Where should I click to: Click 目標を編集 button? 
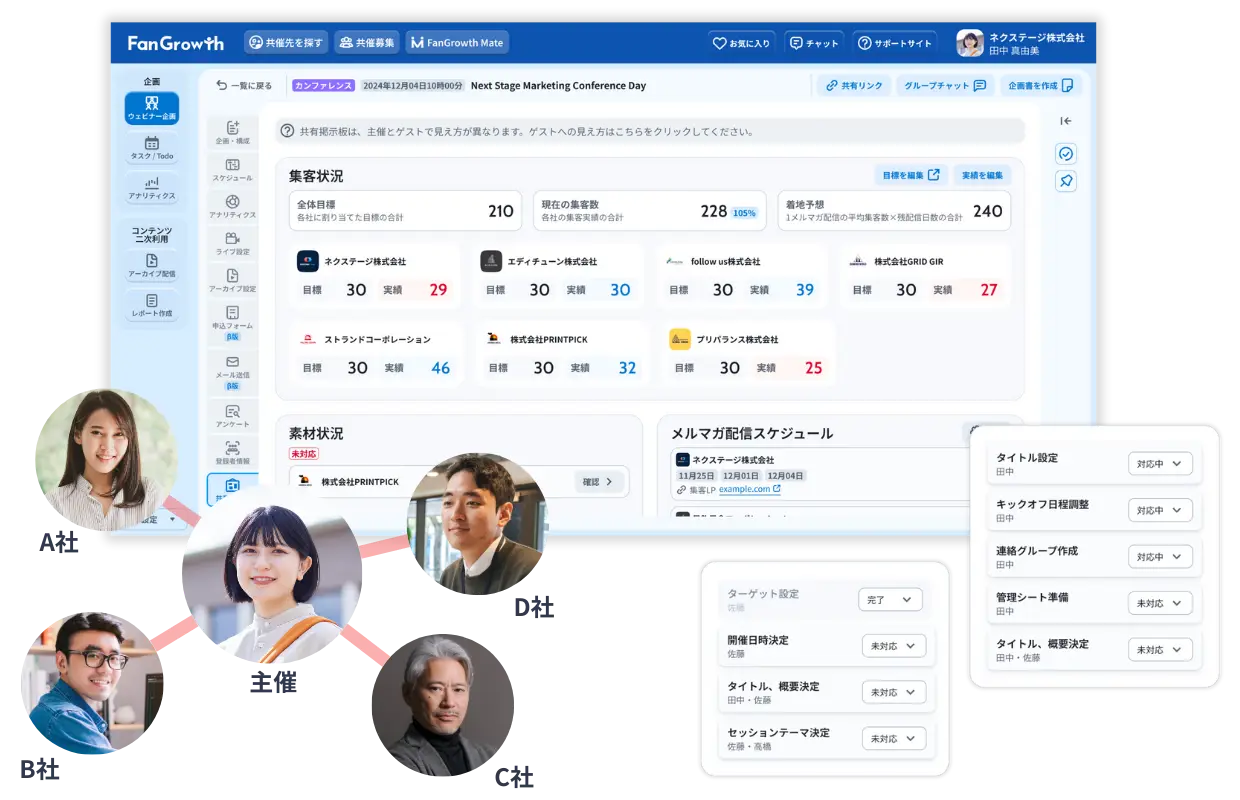click(910, 175)
